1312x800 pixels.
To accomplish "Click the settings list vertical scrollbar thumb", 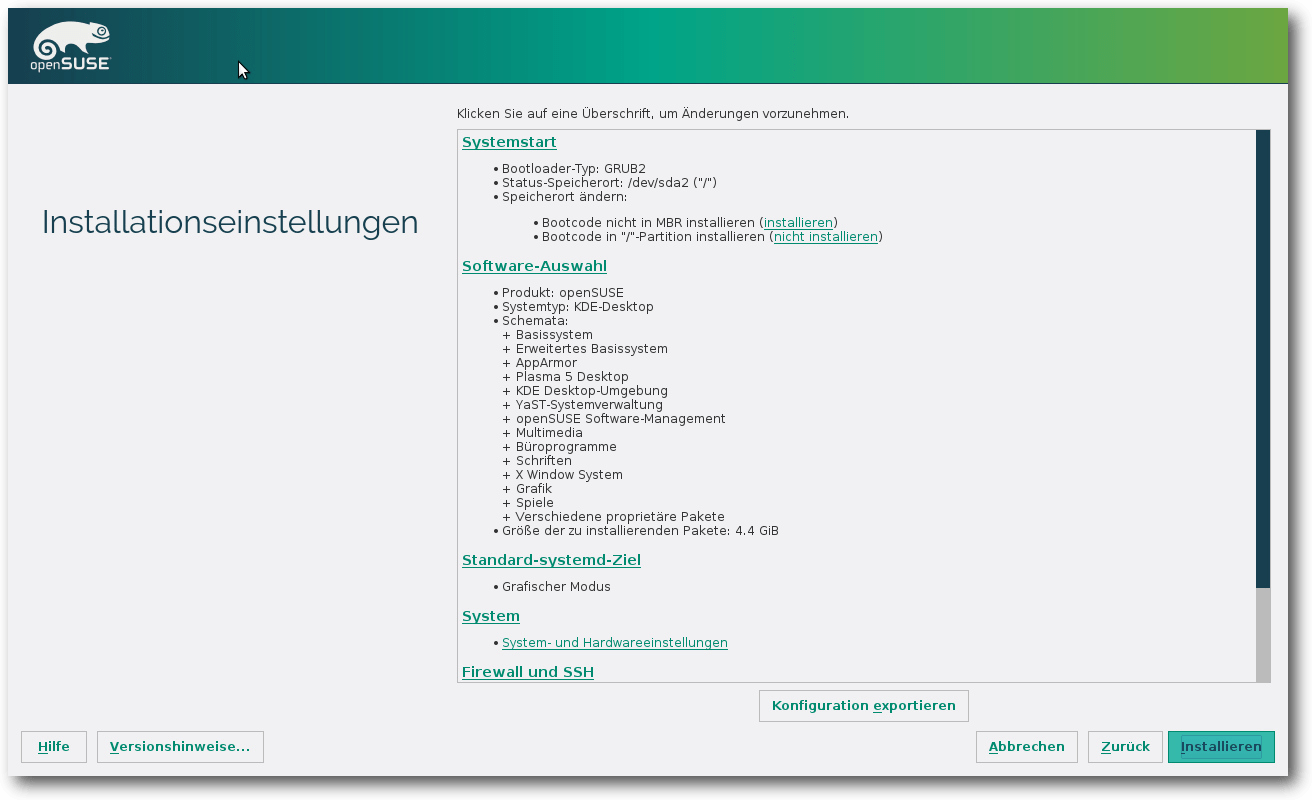I will [1263, 358].
